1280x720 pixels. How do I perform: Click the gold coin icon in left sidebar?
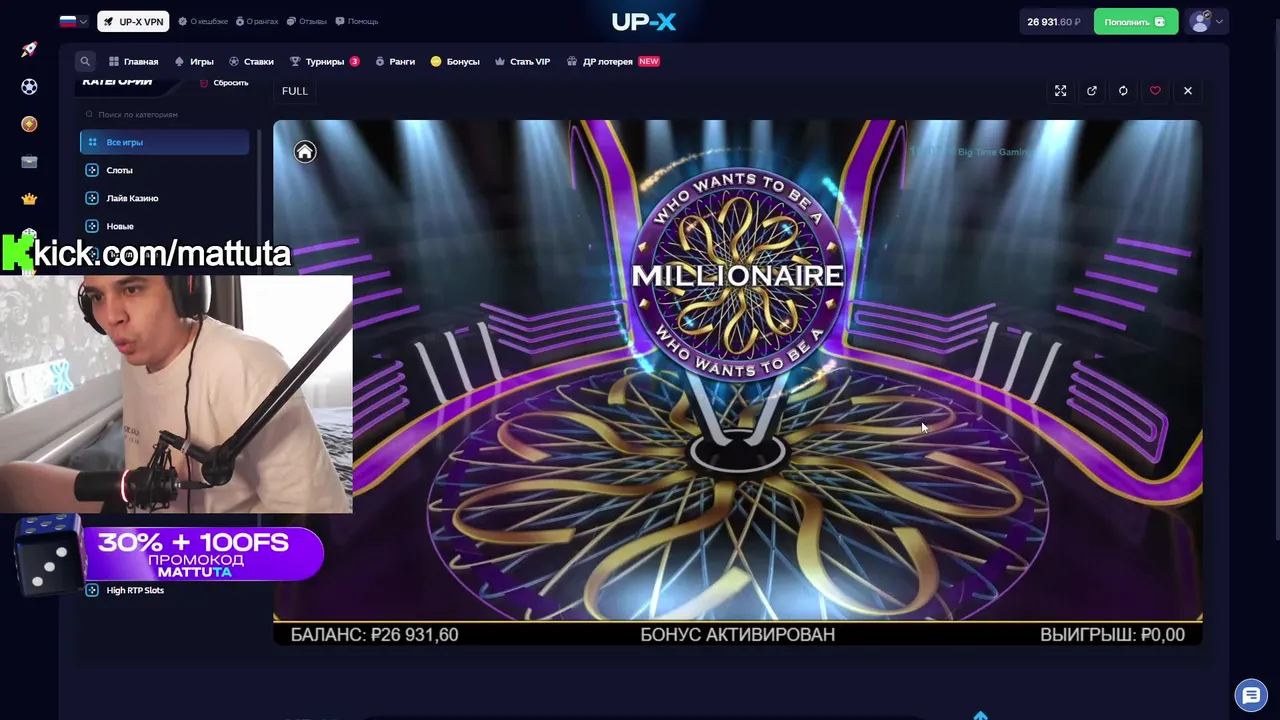(29, 124)
